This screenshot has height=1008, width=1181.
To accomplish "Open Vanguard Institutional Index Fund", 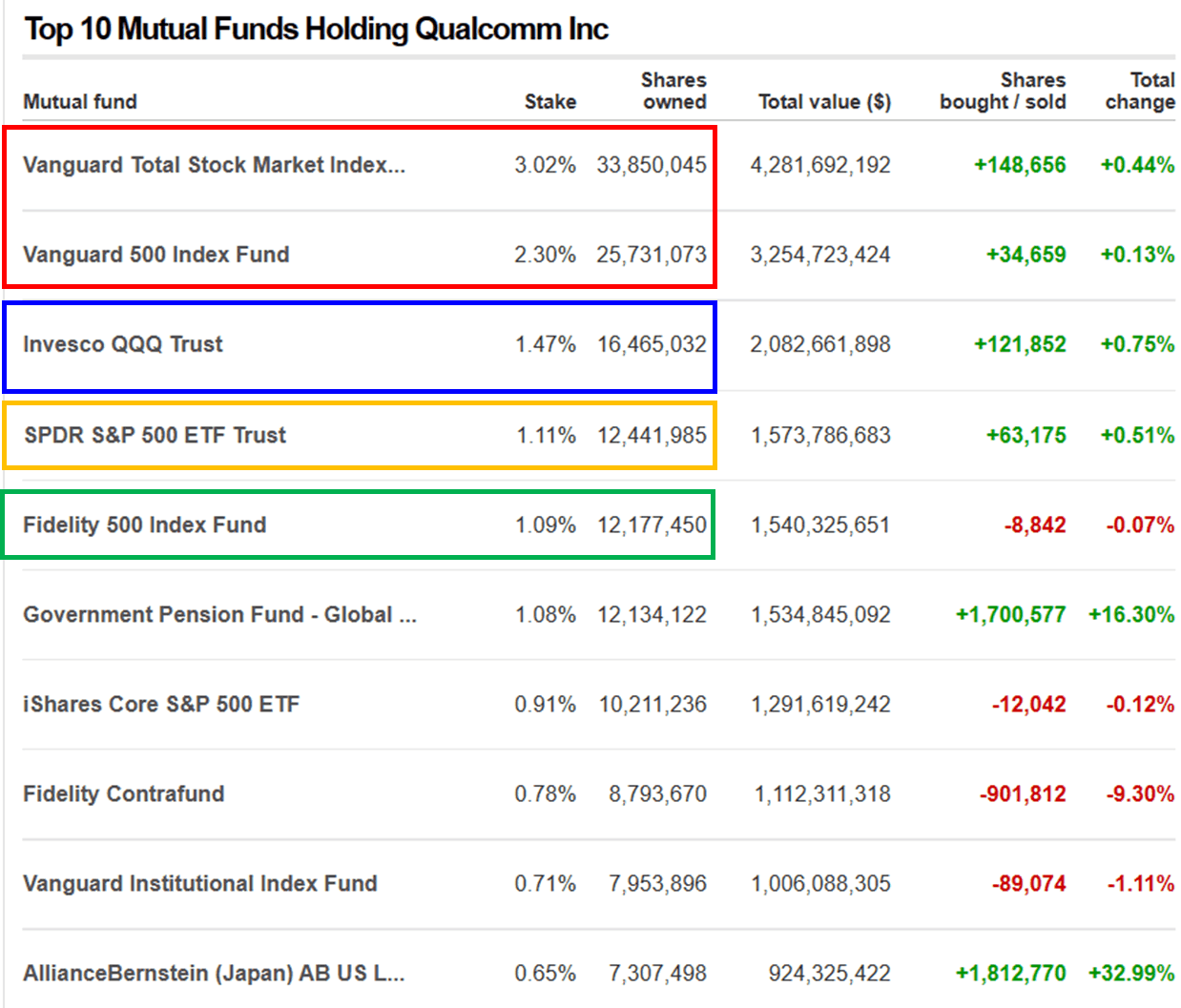I will [200, 883].
